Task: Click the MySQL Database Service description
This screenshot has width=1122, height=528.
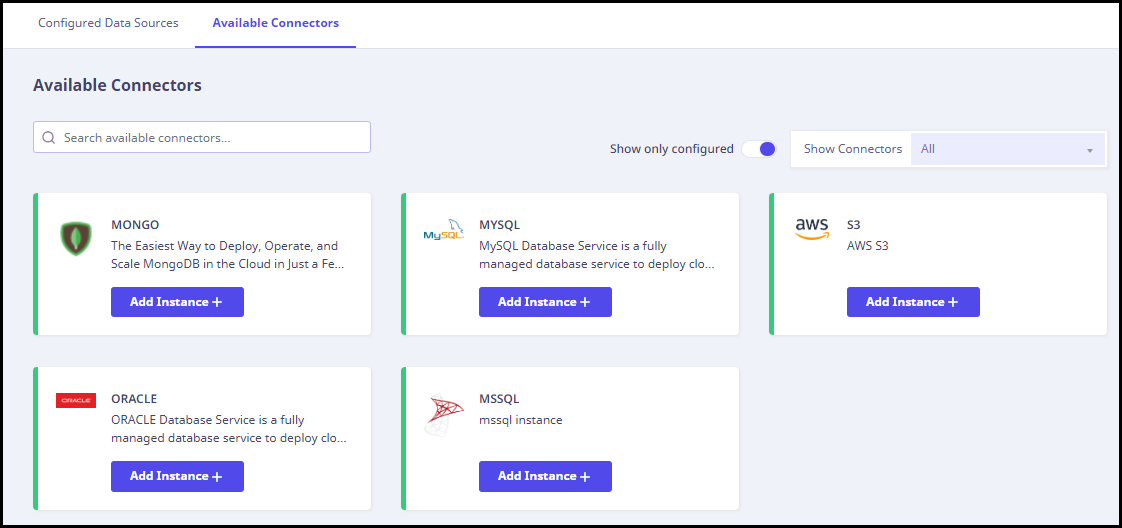Action: 596,255
